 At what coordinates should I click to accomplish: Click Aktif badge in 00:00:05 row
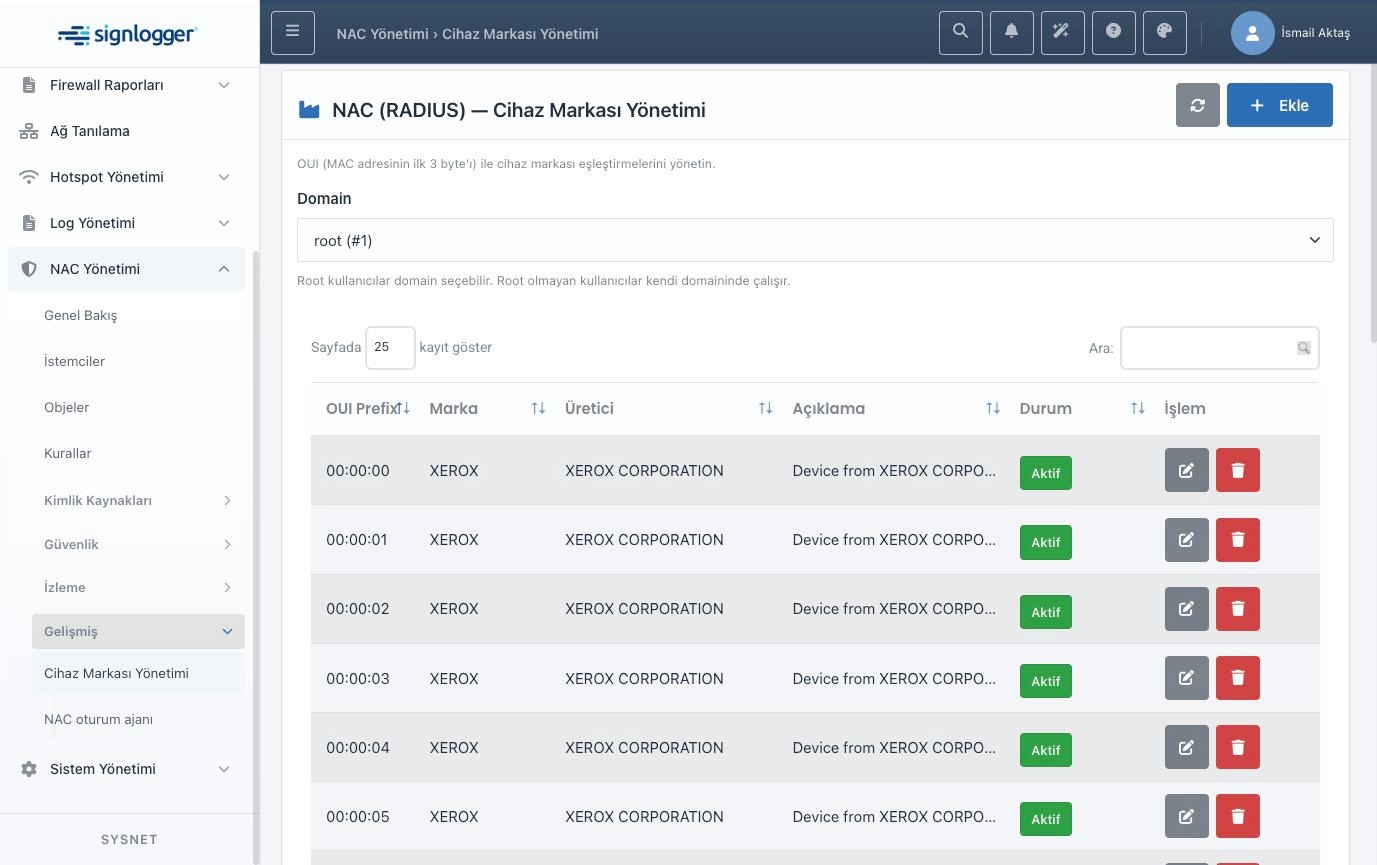pyautogui.click(x=1045, y=819)
